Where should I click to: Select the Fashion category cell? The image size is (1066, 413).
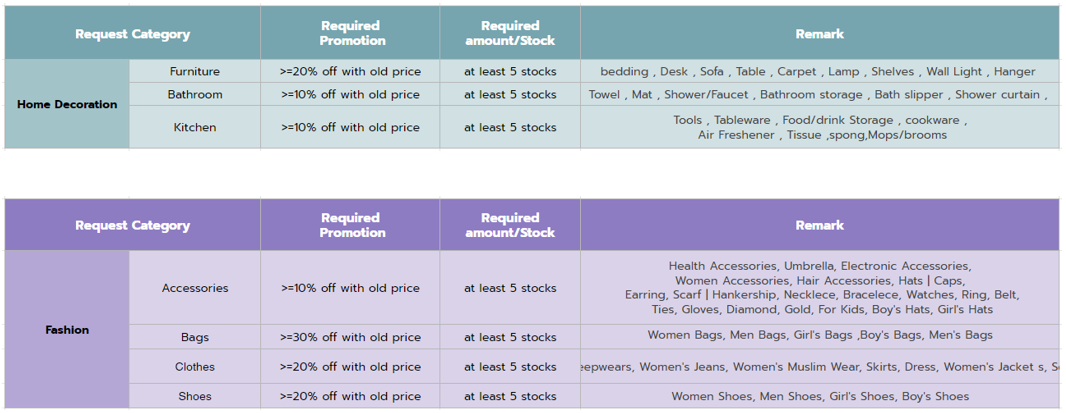pos(67,330)
